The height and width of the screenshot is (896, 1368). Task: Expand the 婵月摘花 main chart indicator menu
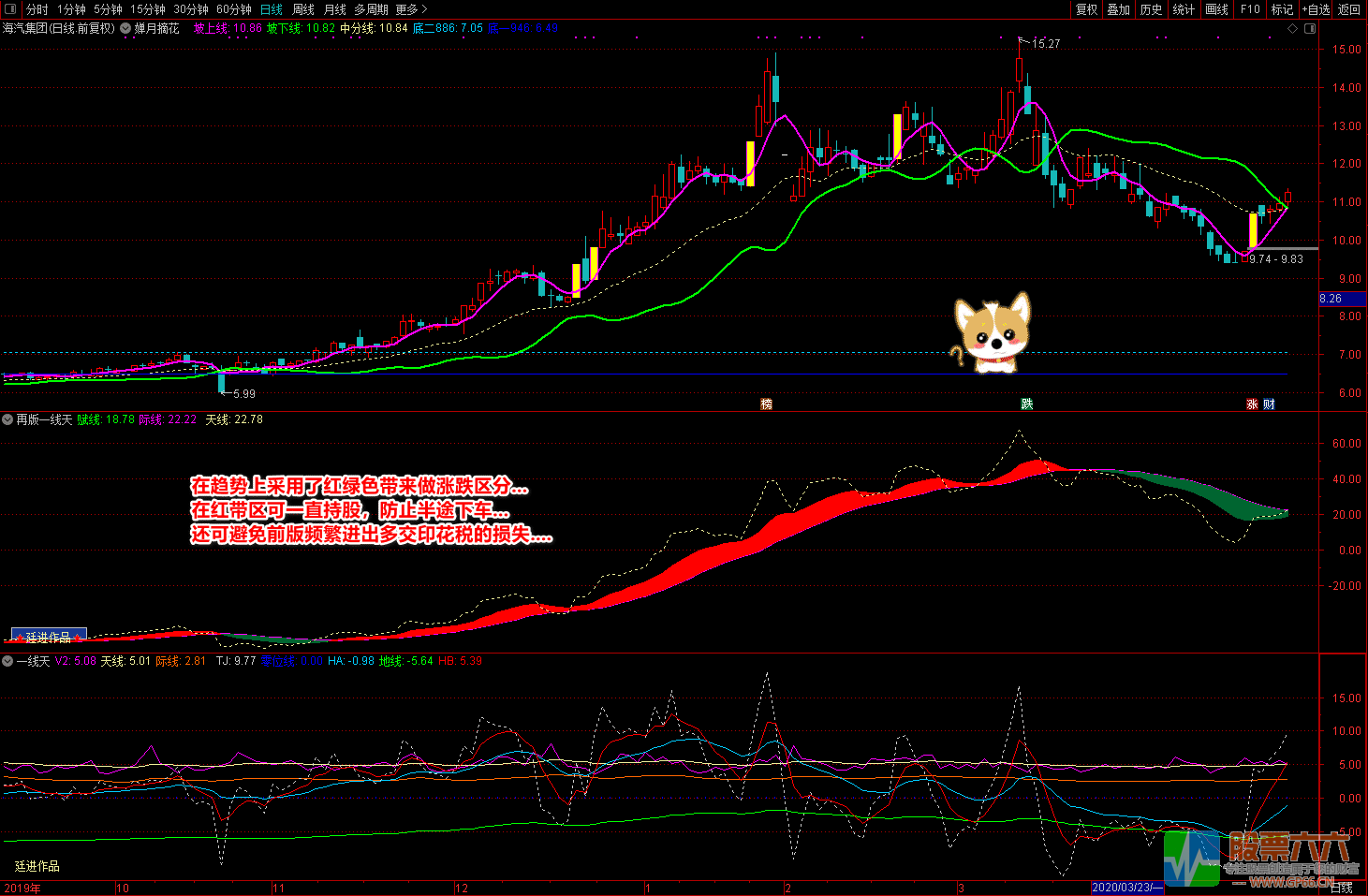pyautogui.click(x=125, y=28)
